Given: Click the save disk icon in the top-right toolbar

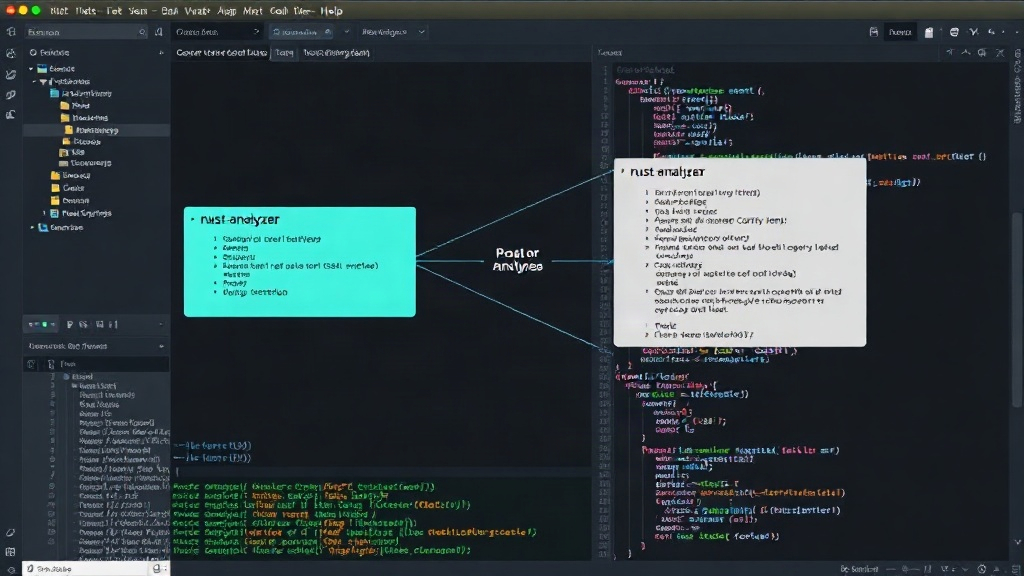Looking at the screenshot, I should [x=874, y=32].
